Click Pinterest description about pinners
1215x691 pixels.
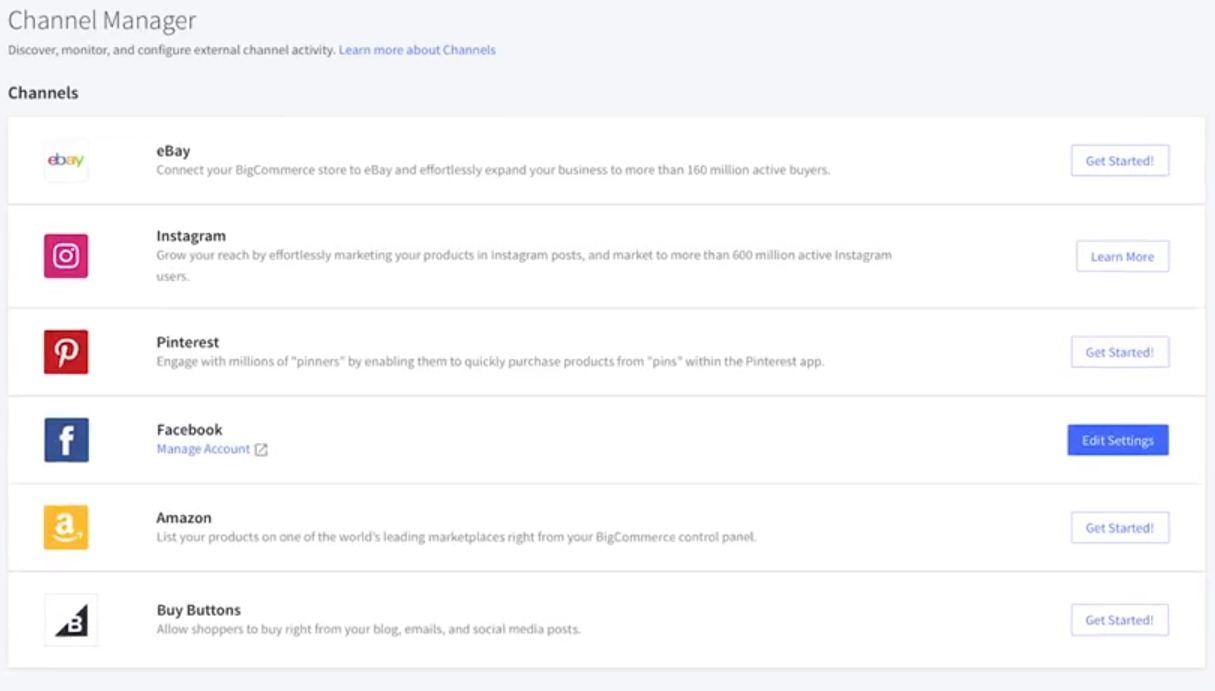pyautogui.click(x=490, y=361)
